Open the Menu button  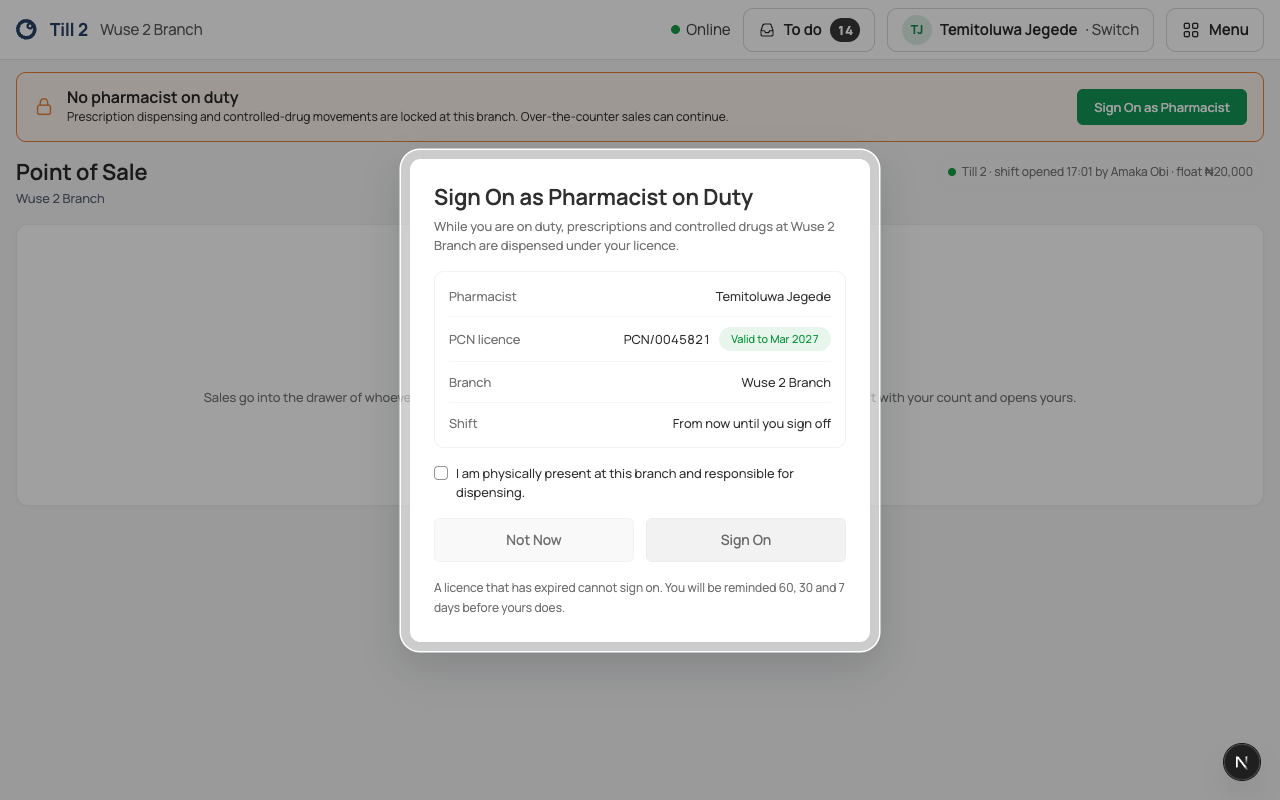(1215, 30)
